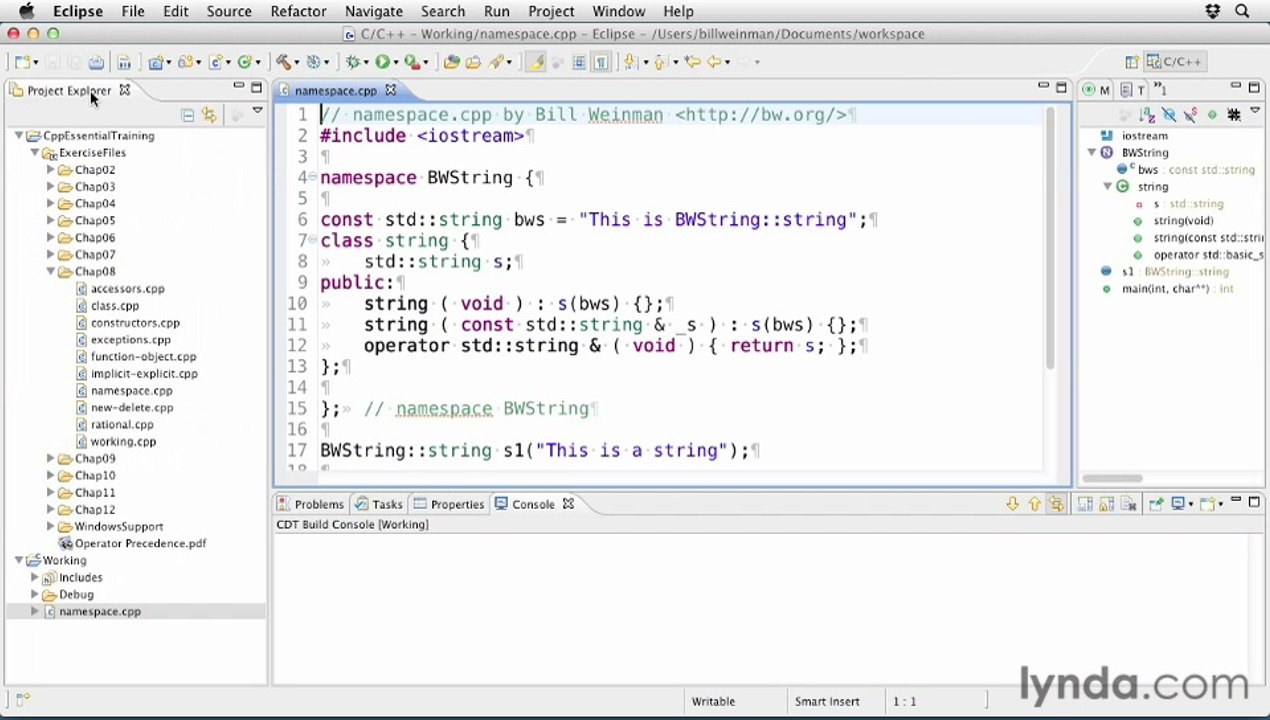
Task: Select the C/C++ perspective button
Action: pos(1175,62)
